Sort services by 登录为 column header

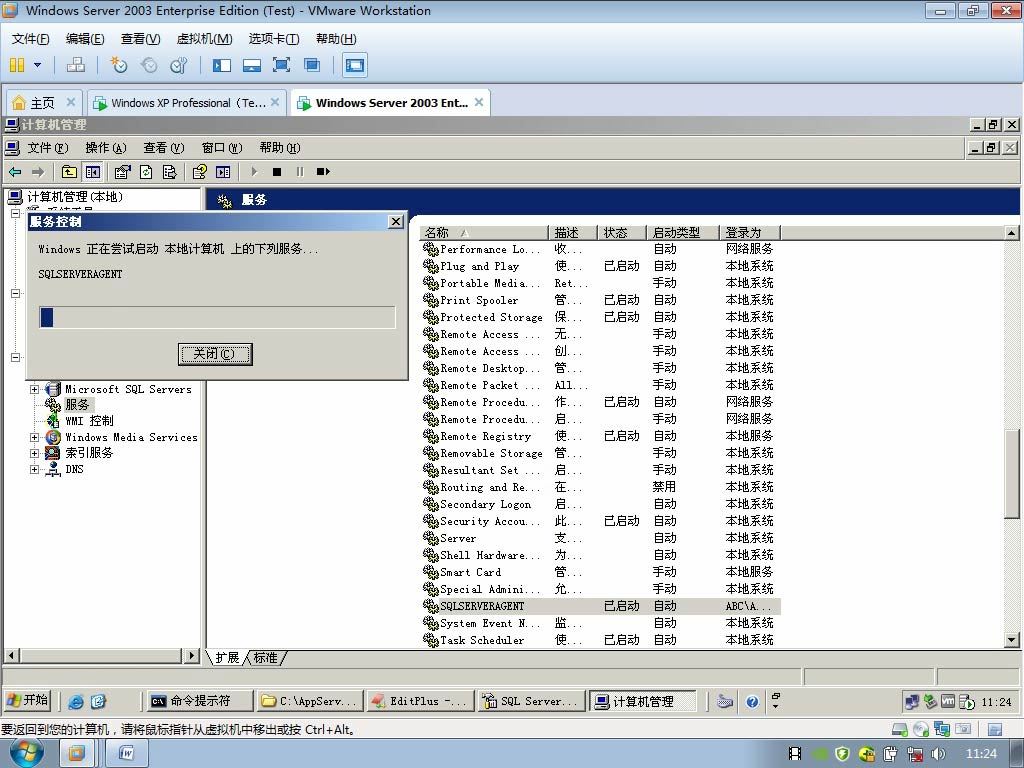(750, 232)
